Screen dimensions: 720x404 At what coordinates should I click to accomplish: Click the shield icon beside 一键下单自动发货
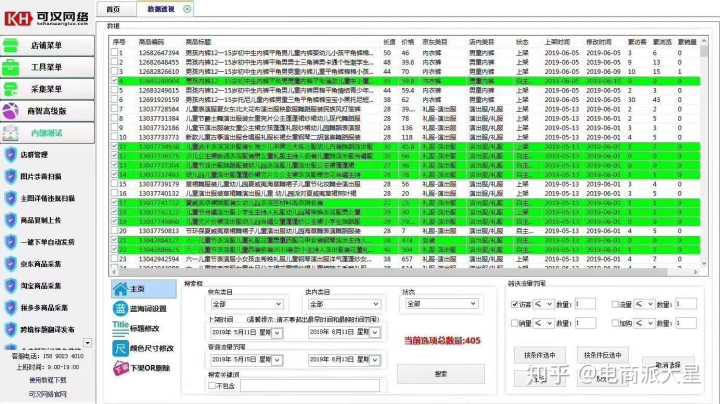(11, 242)
